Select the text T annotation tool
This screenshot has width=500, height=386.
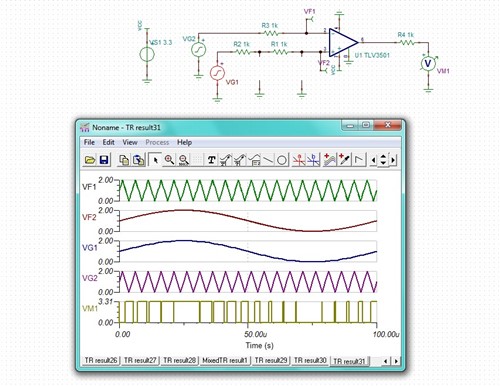[211, 160]
